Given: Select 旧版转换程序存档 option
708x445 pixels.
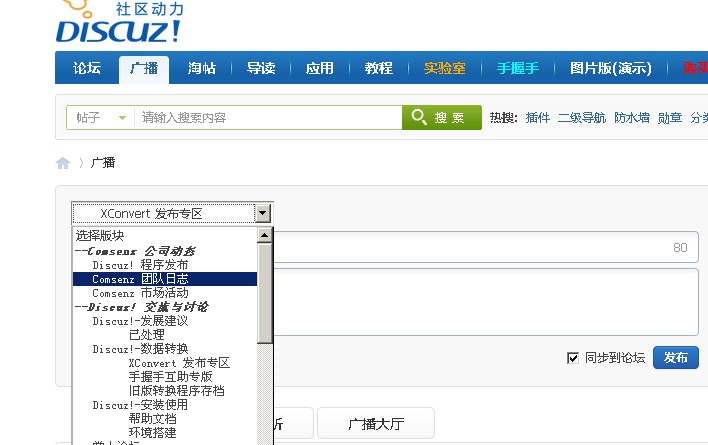Looking at the screenshot, I should 165,391.
